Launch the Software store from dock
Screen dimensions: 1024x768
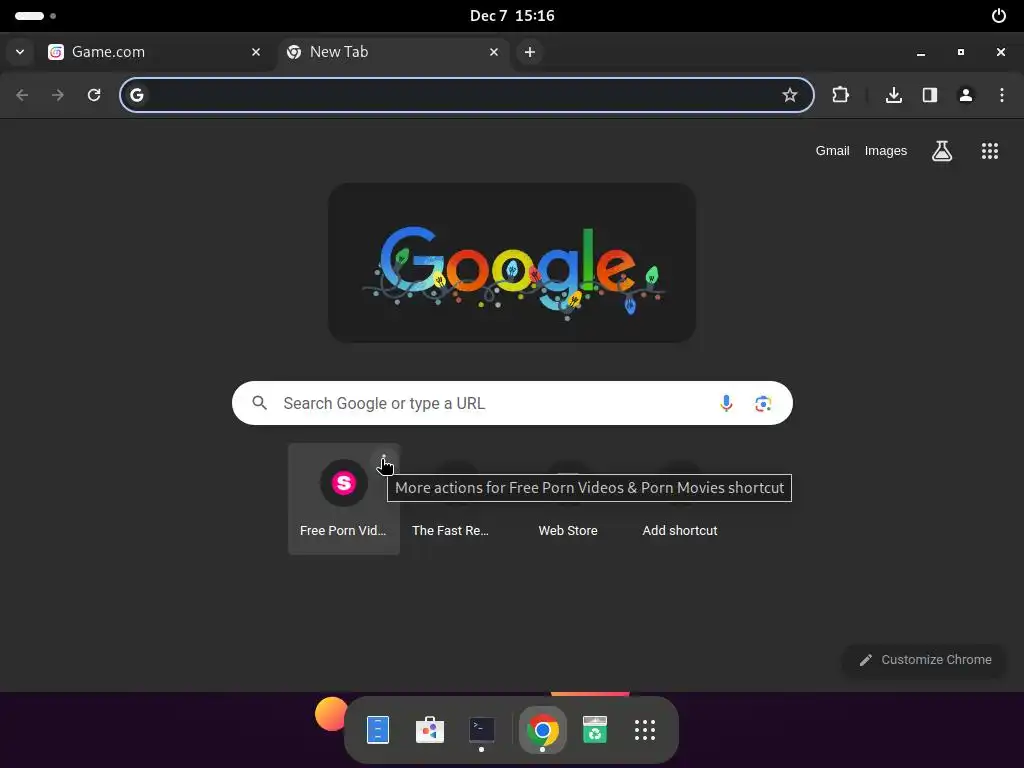430,729
